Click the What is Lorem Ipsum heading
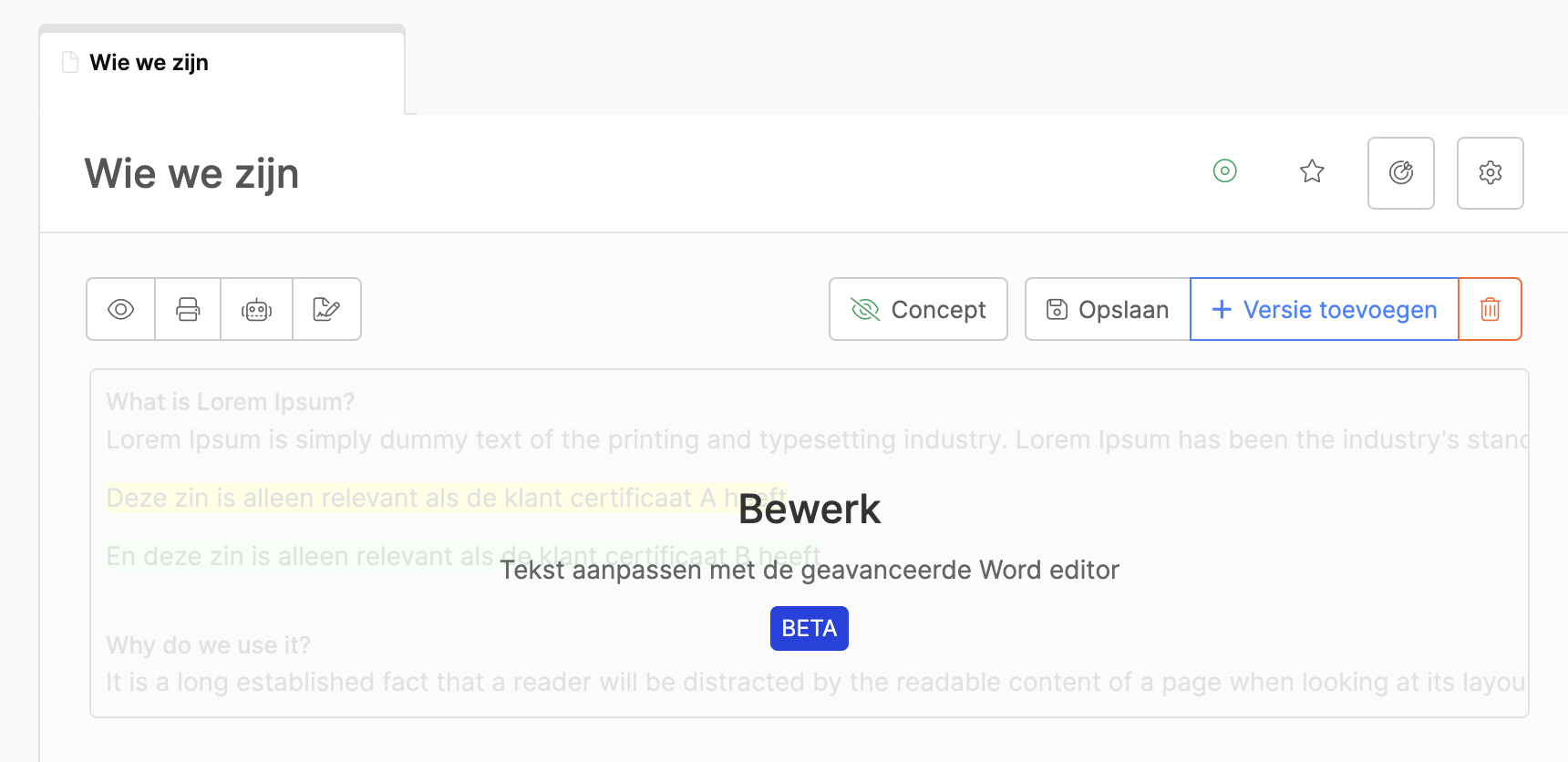Screen dimensions: 1568x762 230,402
